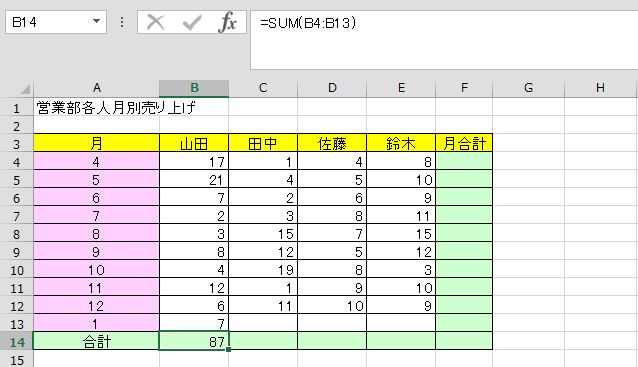Click the Cancel (X) formula button
This screenshot has width=638, height=367.
155,22
